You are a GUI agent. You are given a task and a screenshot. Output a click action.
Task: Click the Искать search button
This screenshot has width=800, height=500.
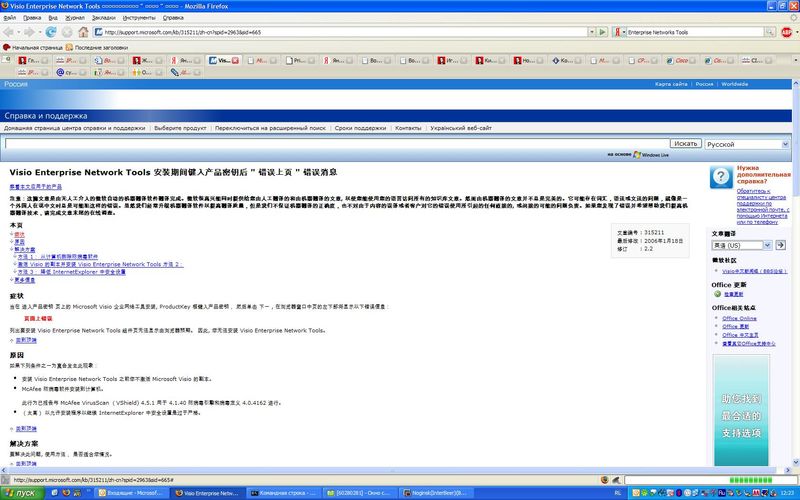(686, 144)
